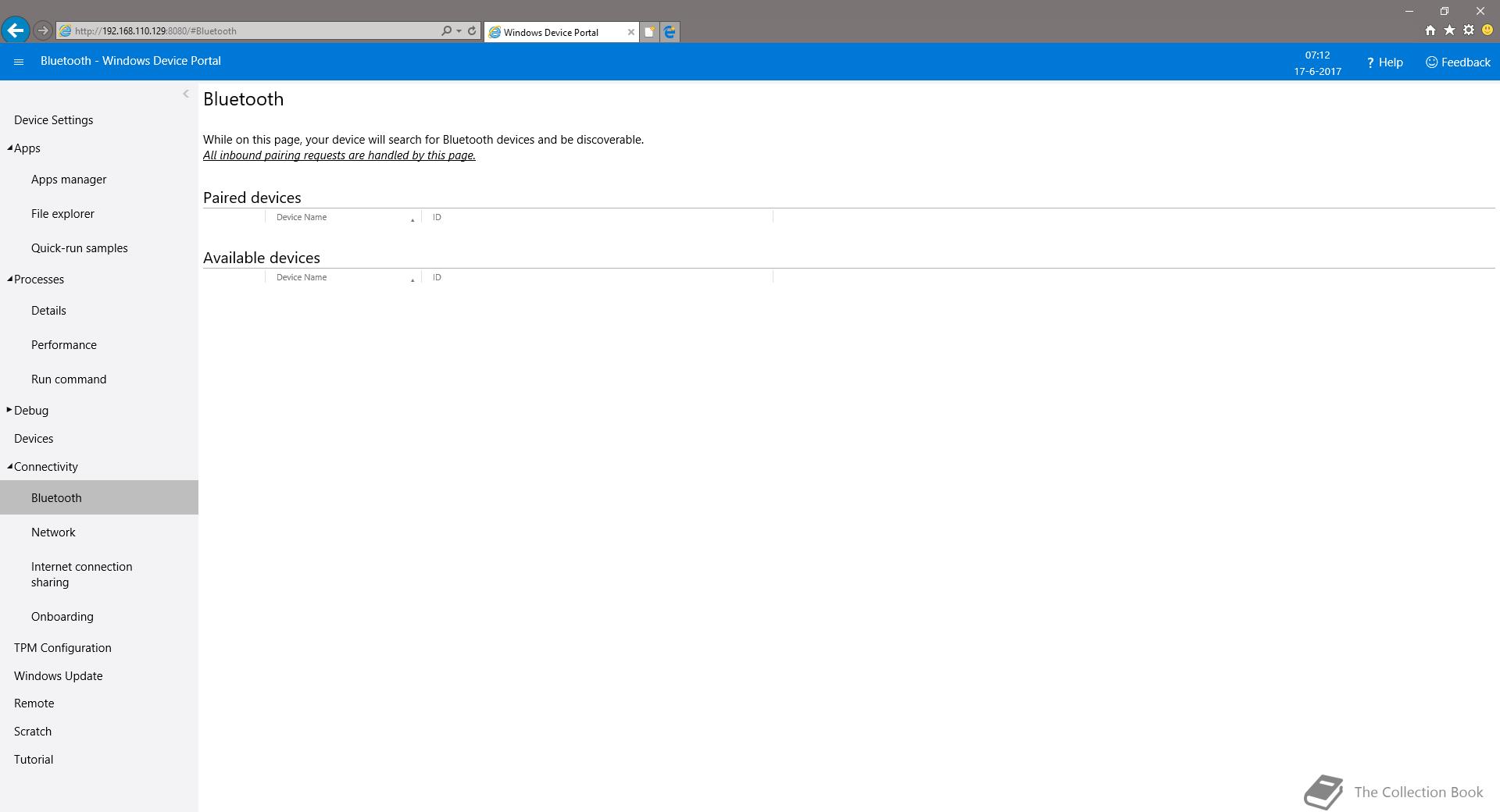Screen dimensions: 1500x812
Task: Click the 07:12 time in the header
Action: click(x=1317, y=55)
